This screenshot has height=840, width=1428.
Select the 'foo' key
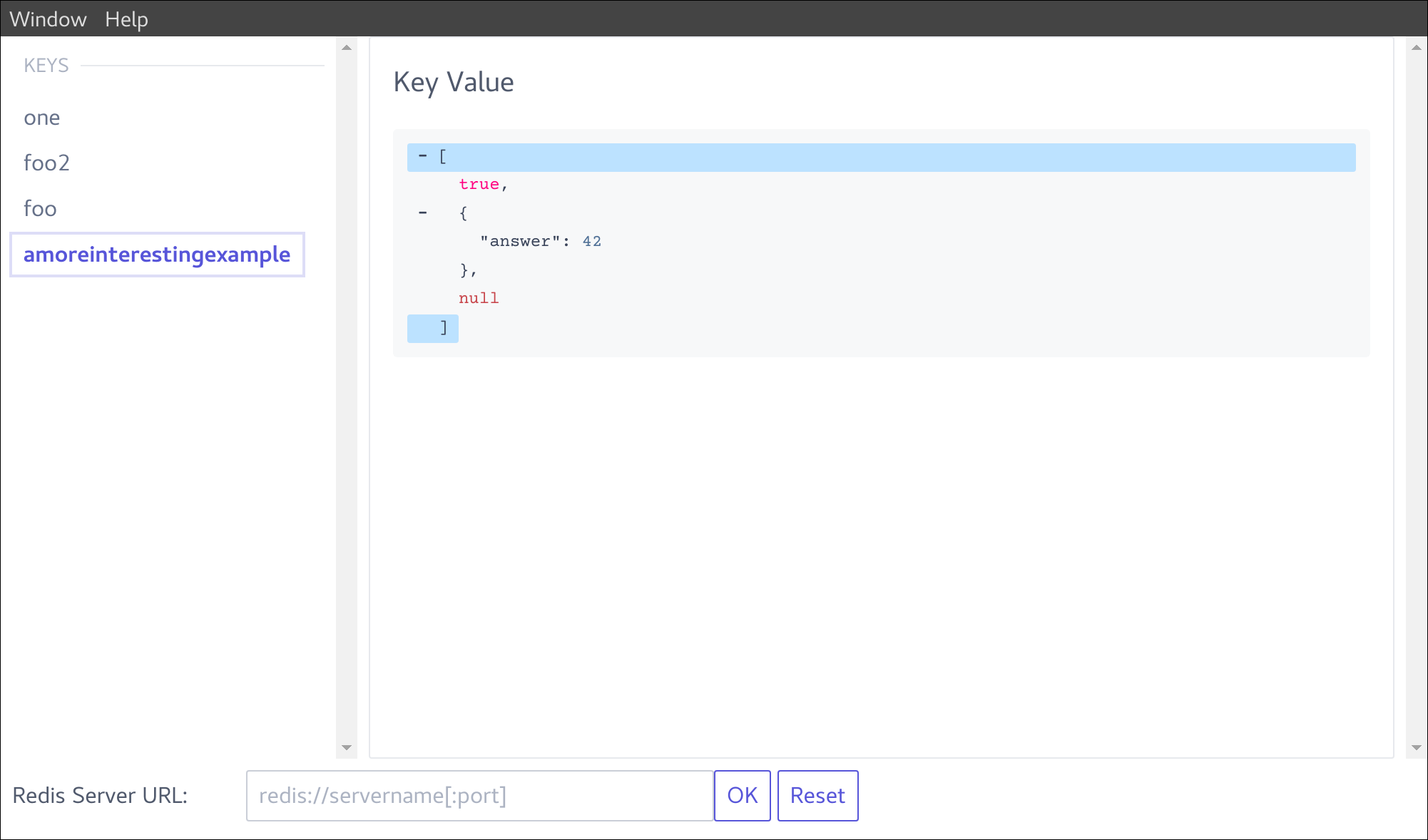pyautogui.click(x=40, y=209)
